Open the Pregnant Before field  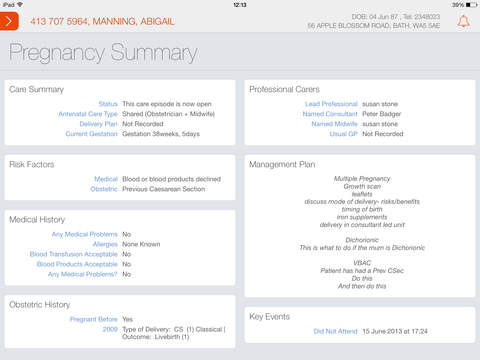click(x=94, y=319)
